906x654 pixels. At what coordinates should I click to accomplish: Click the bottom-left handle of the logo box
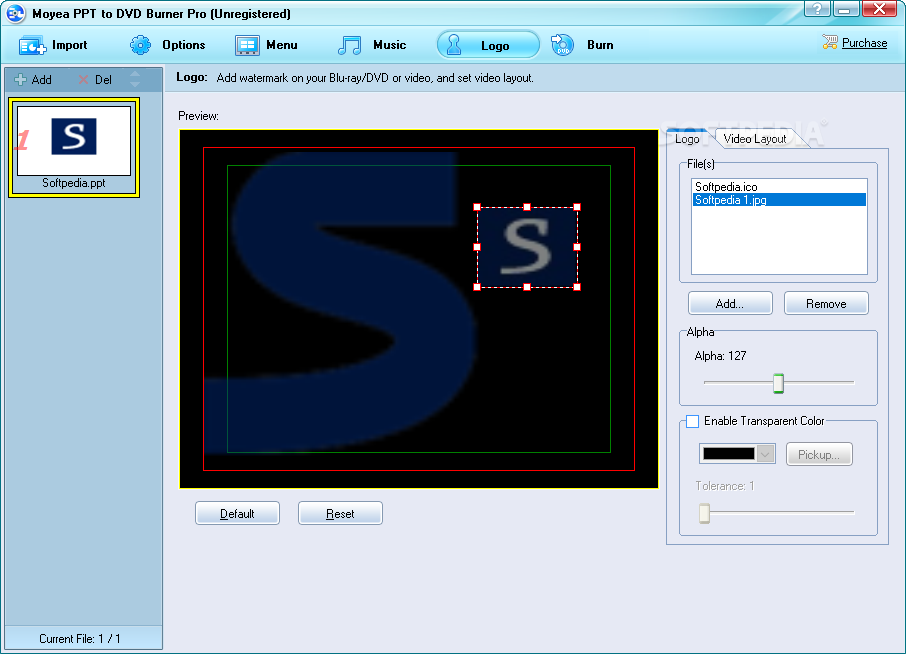point(477,287)
